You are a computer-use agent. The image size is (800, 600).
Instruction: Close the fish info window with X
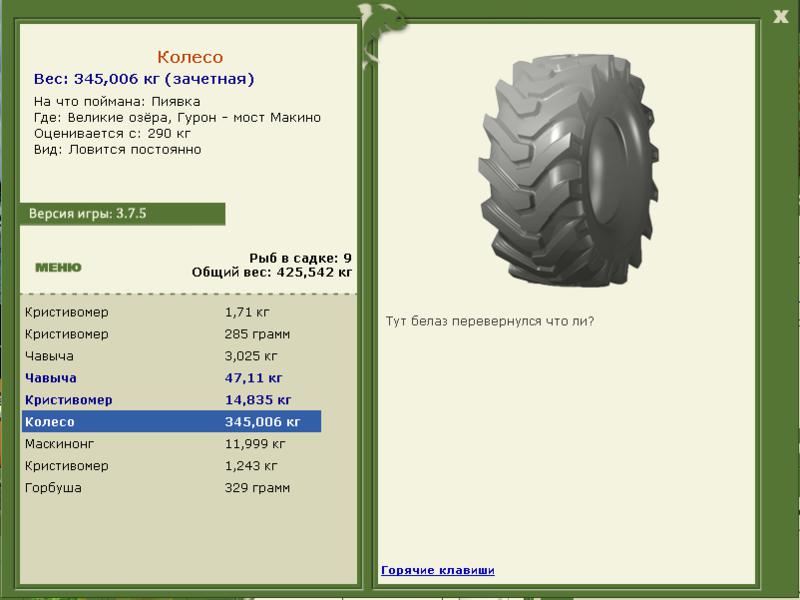click(780, 16)
